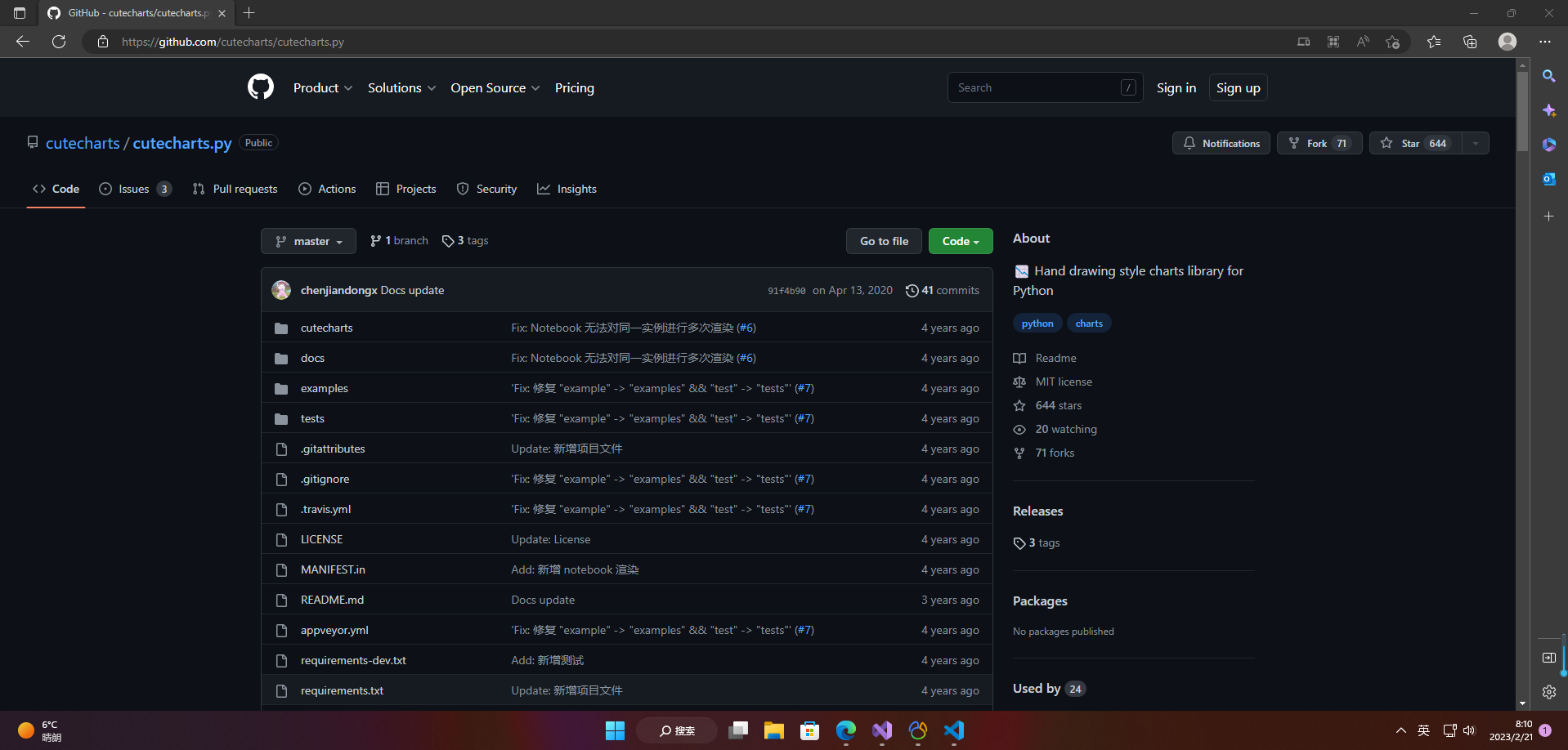Click the Go to file button
1568x750 pixels.
point(884,241)
